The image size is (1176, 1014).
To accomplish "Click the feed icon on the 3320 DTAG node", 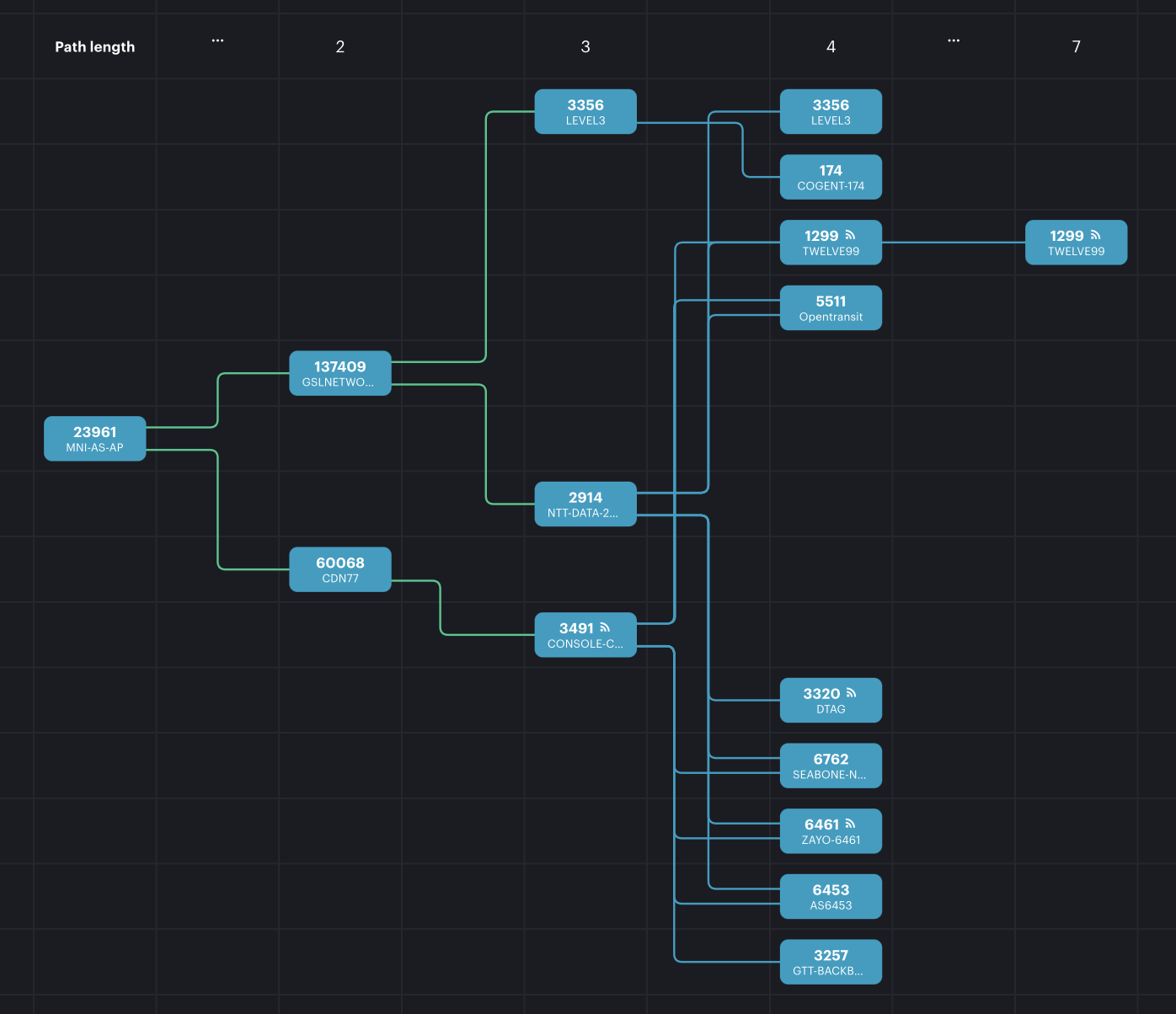I will click(851, 693).
